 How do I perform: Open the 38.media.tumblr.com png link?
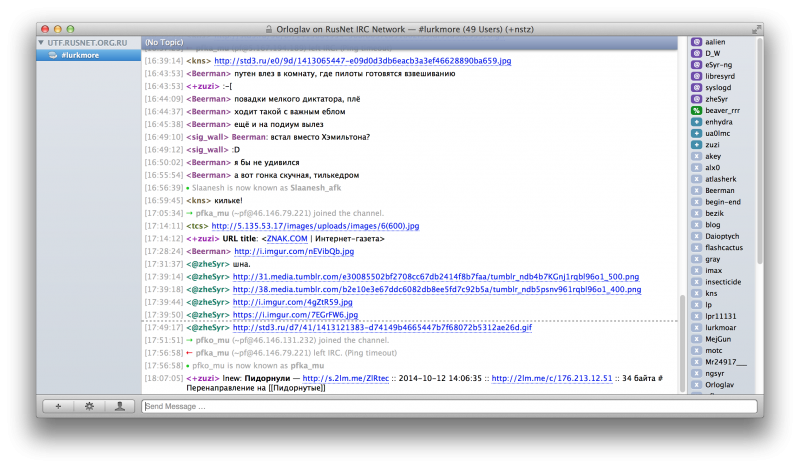click(437, 289)
